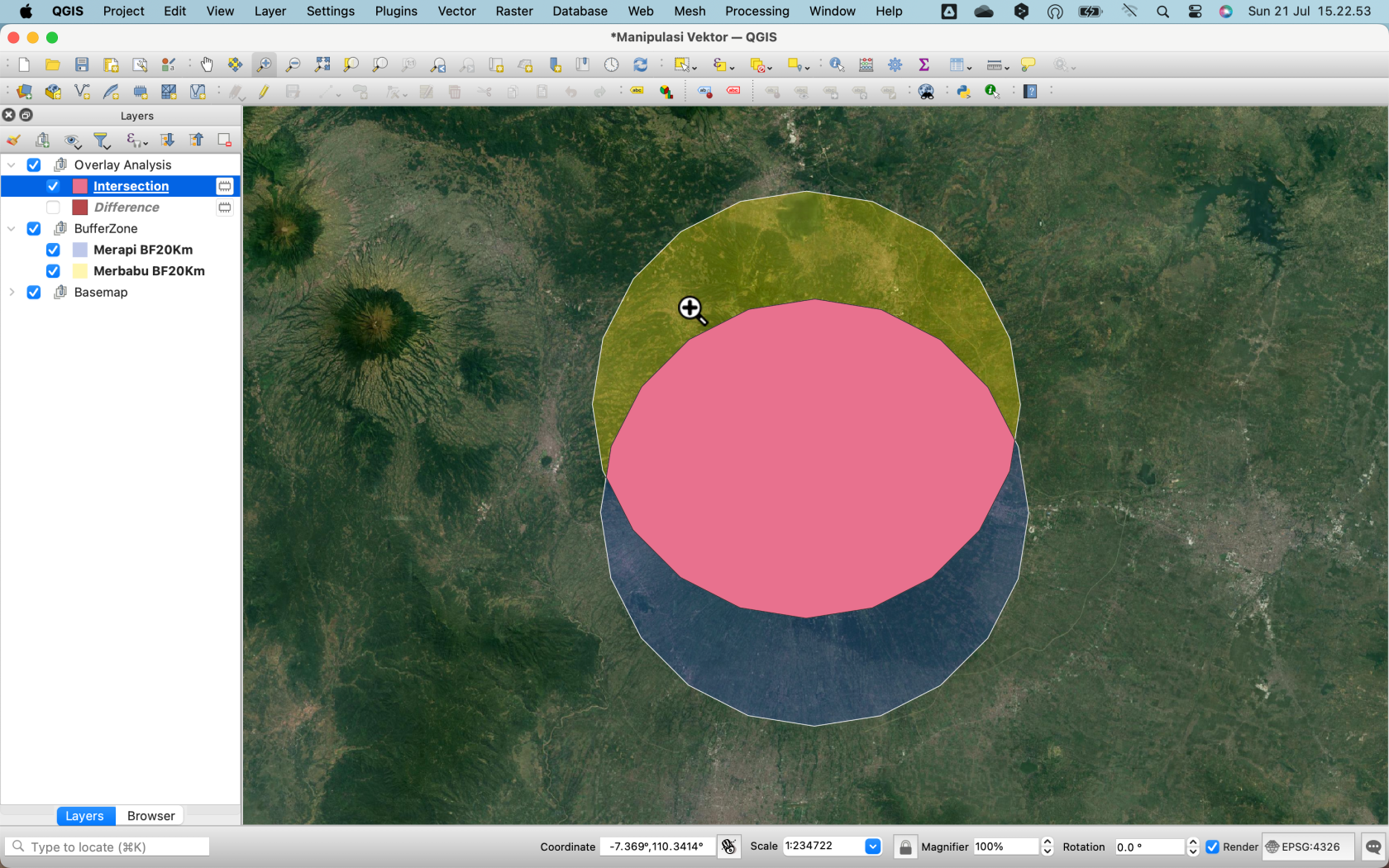Uncheck BufferZone group visibility

coord(34,228)
